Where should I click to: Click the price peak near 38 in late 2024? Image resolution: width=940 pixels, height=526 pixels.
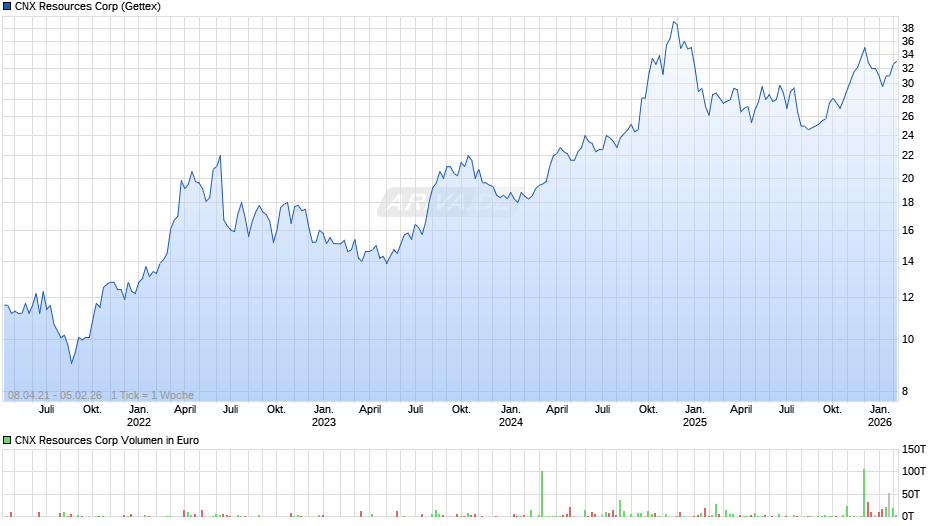pyautogui.click(x=674, y=23)
